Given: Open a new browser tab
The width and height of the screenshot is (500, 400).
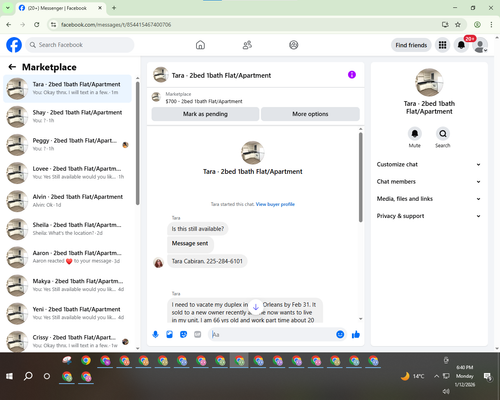Looking at the screenshot, I should click(x=114, y=8).
